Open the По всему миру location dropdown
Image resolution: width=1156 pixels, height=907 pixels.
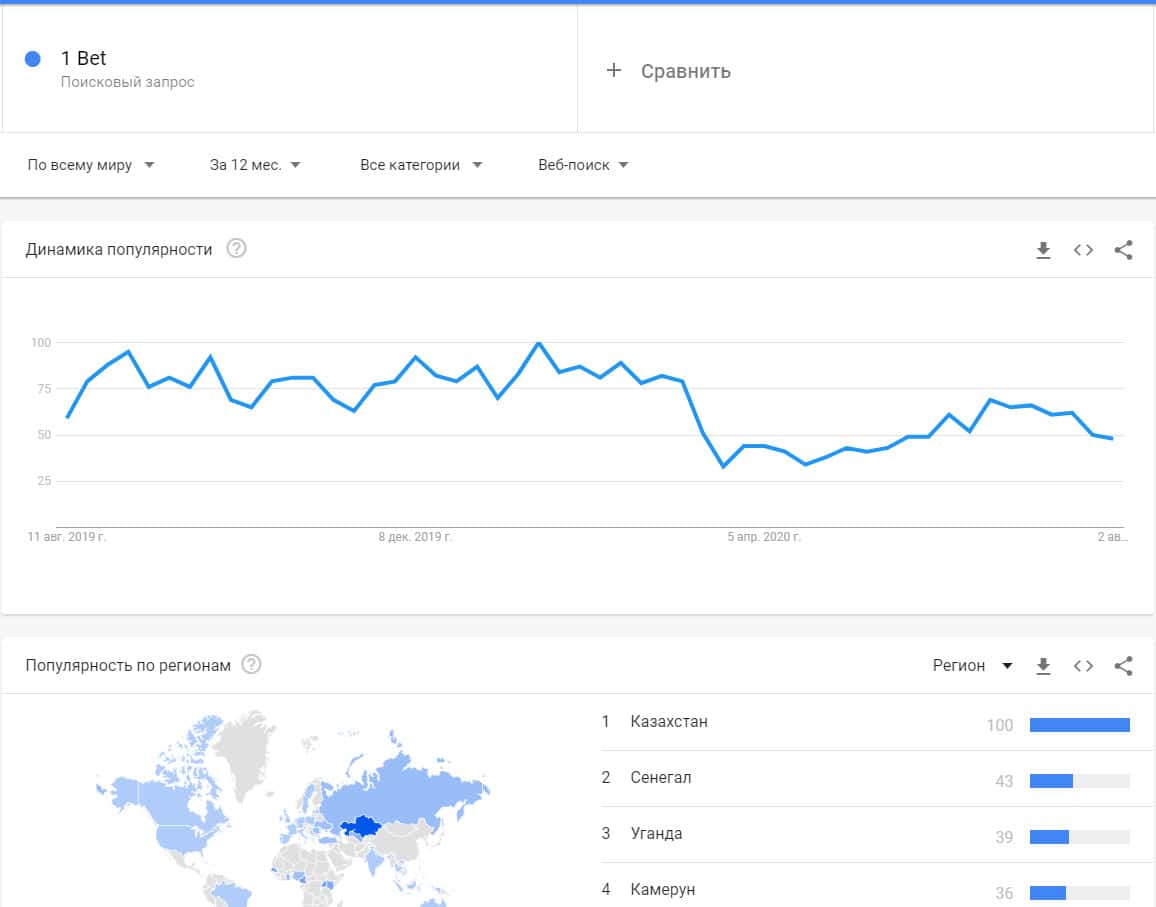coord(91,165)
